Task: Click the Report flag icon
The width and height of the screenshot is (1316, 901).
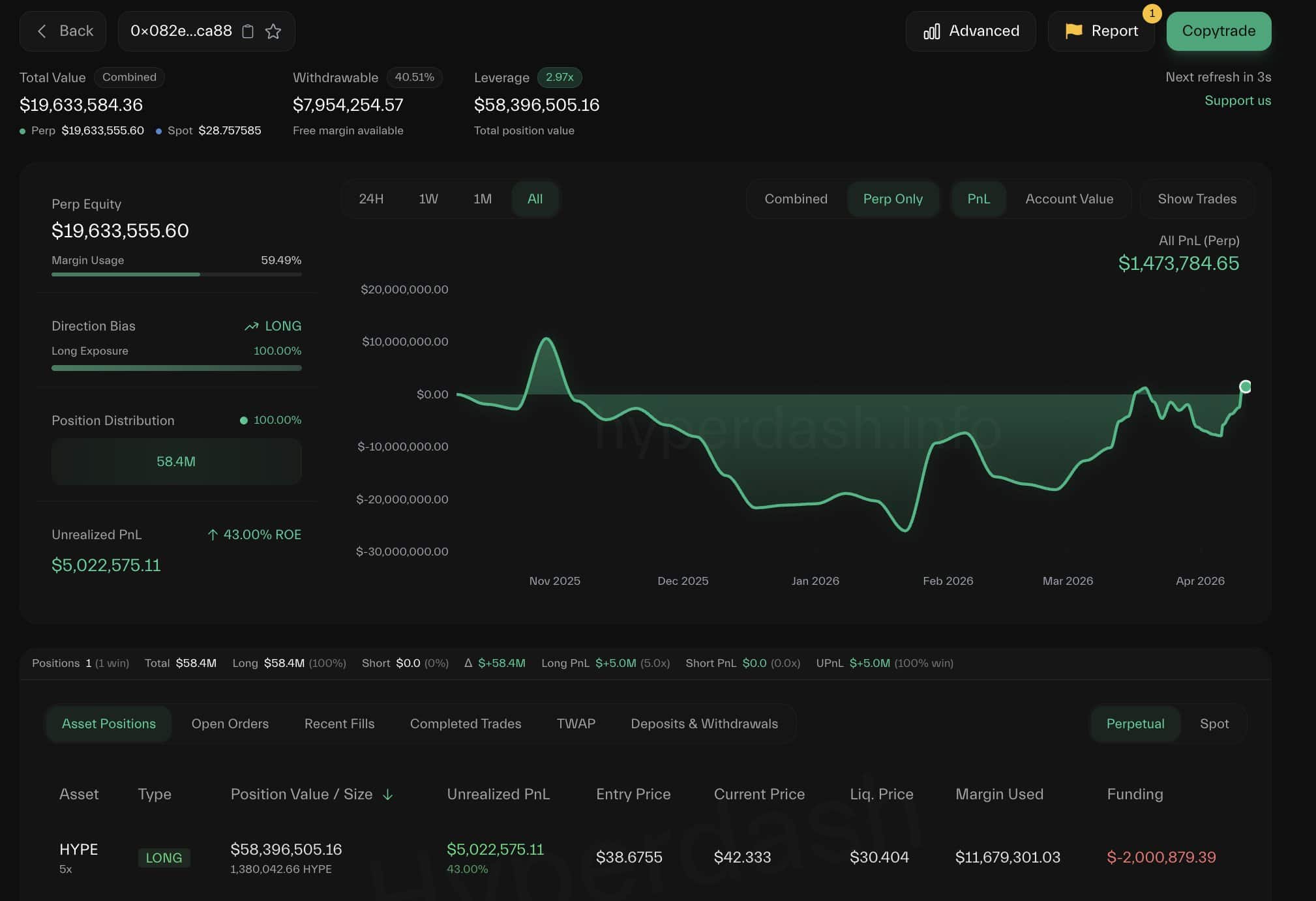Action: coord(1073,31)
